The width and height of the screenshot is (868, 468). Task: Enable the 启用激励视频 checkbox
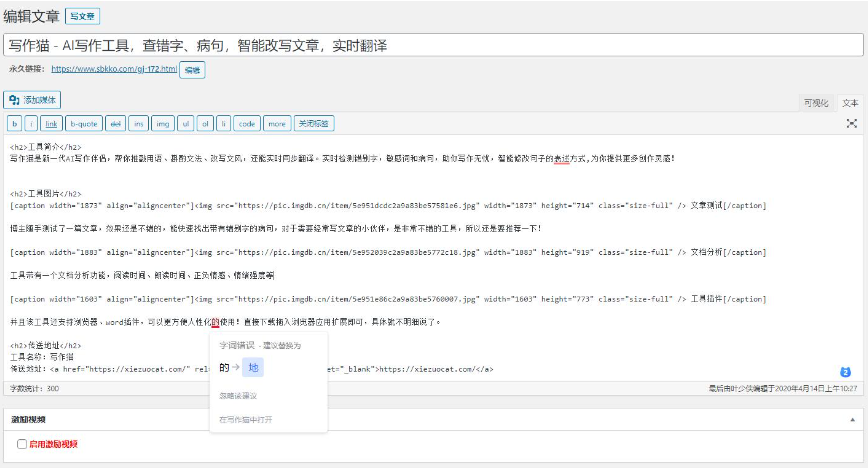click(x=22, y=444)
